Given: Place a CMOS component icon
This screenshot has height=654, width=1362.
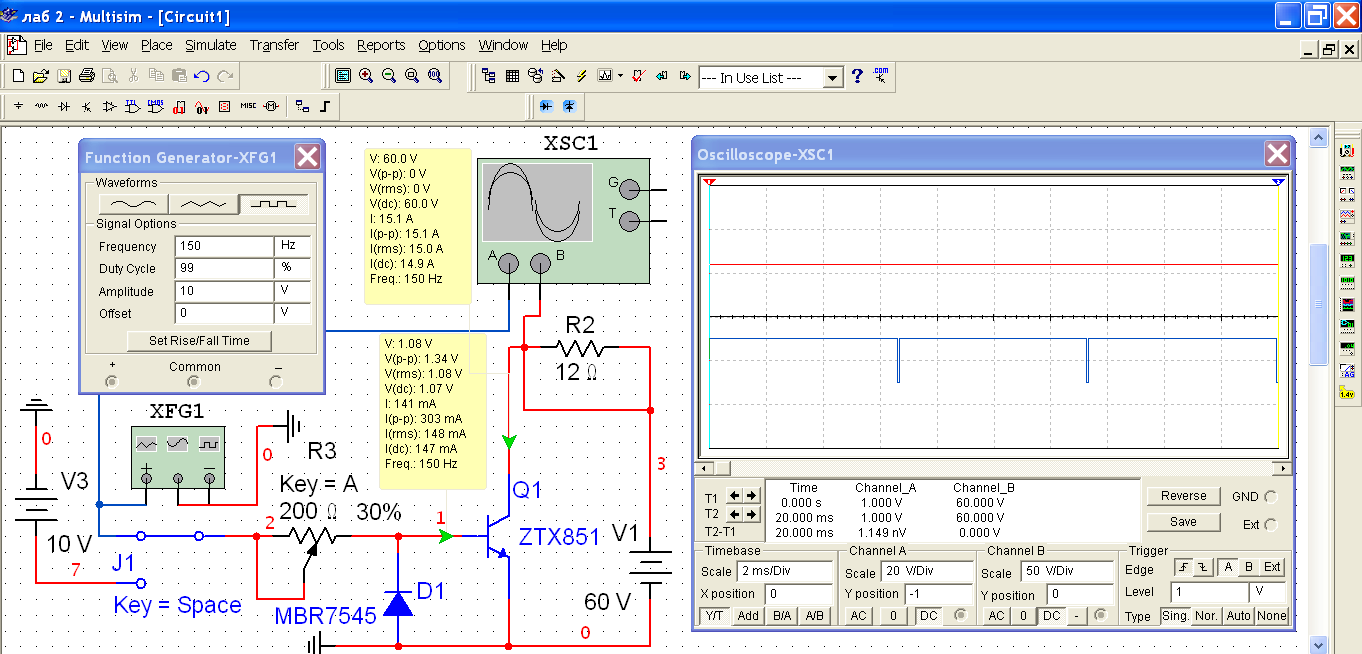Looking at the screenshot, I should pos(156,106).
